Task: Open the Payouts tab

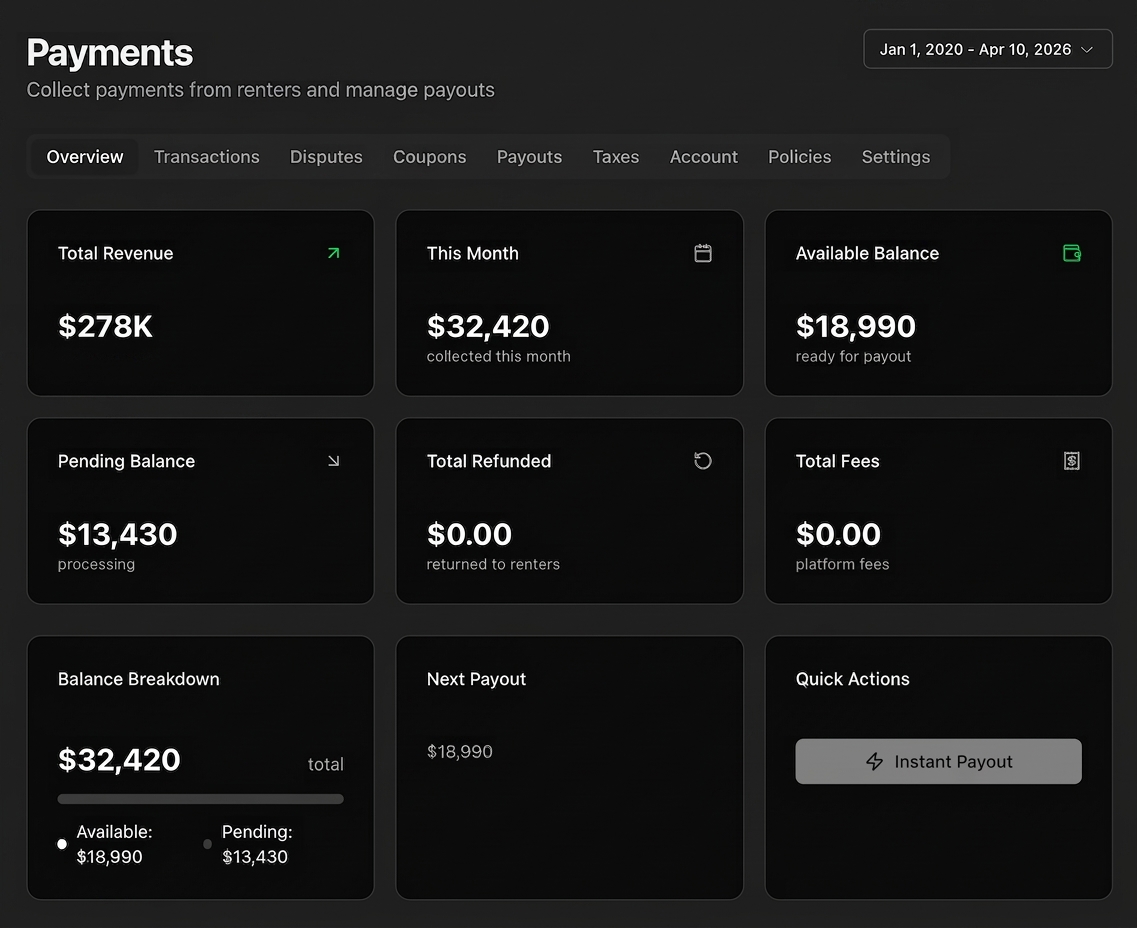Action: click(x=529, y=156)
